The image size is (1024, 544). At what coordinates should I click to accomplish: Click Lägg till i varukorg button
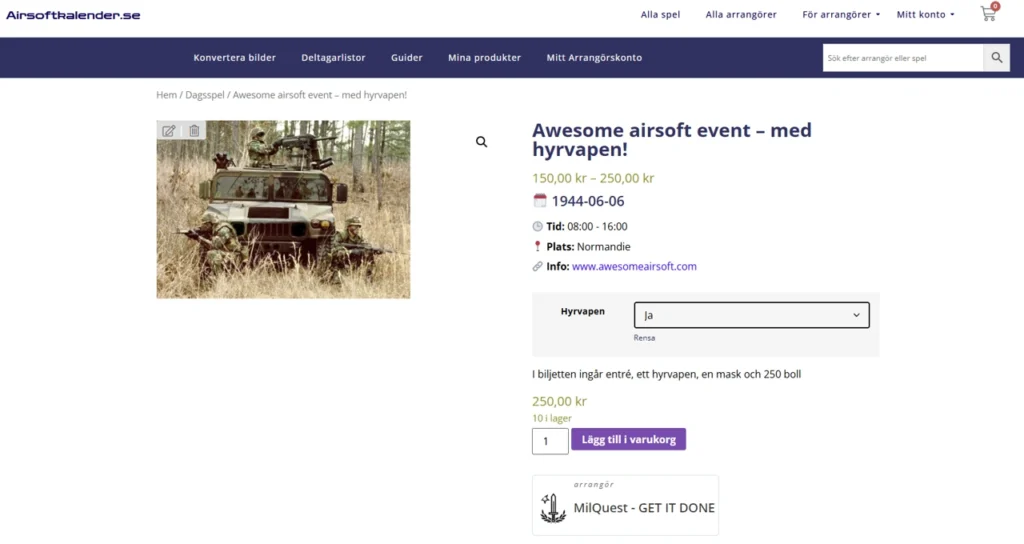(x=628, y=440)
